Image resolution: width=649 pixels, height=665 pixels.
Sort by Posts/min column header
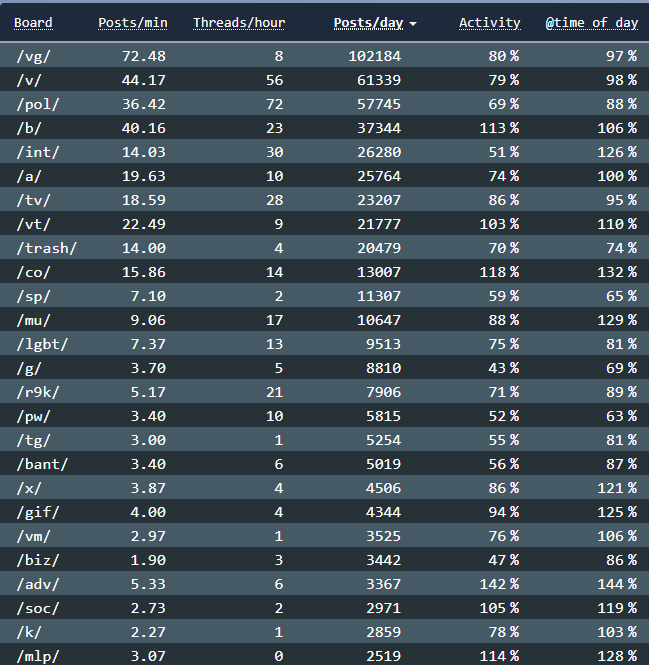click(133, 23)
